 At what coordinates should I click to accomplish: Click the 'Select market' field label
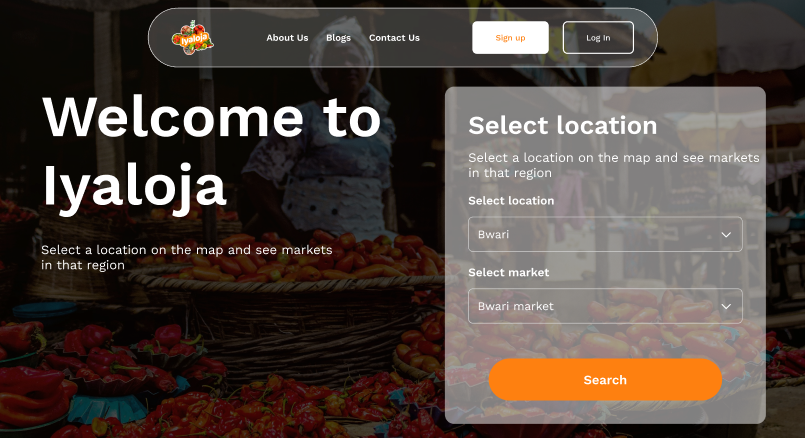click(509, 273)
